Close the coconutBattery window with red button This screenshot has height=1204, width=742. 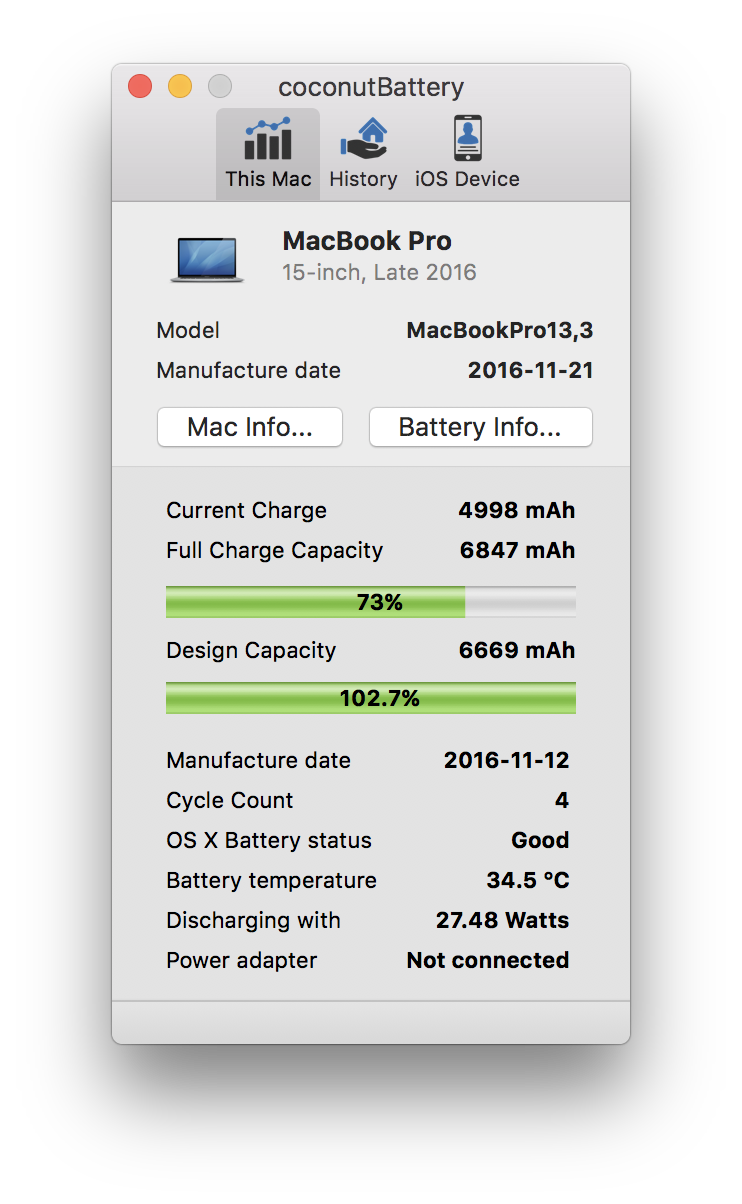pyautogui.click(x=140, y=87)
